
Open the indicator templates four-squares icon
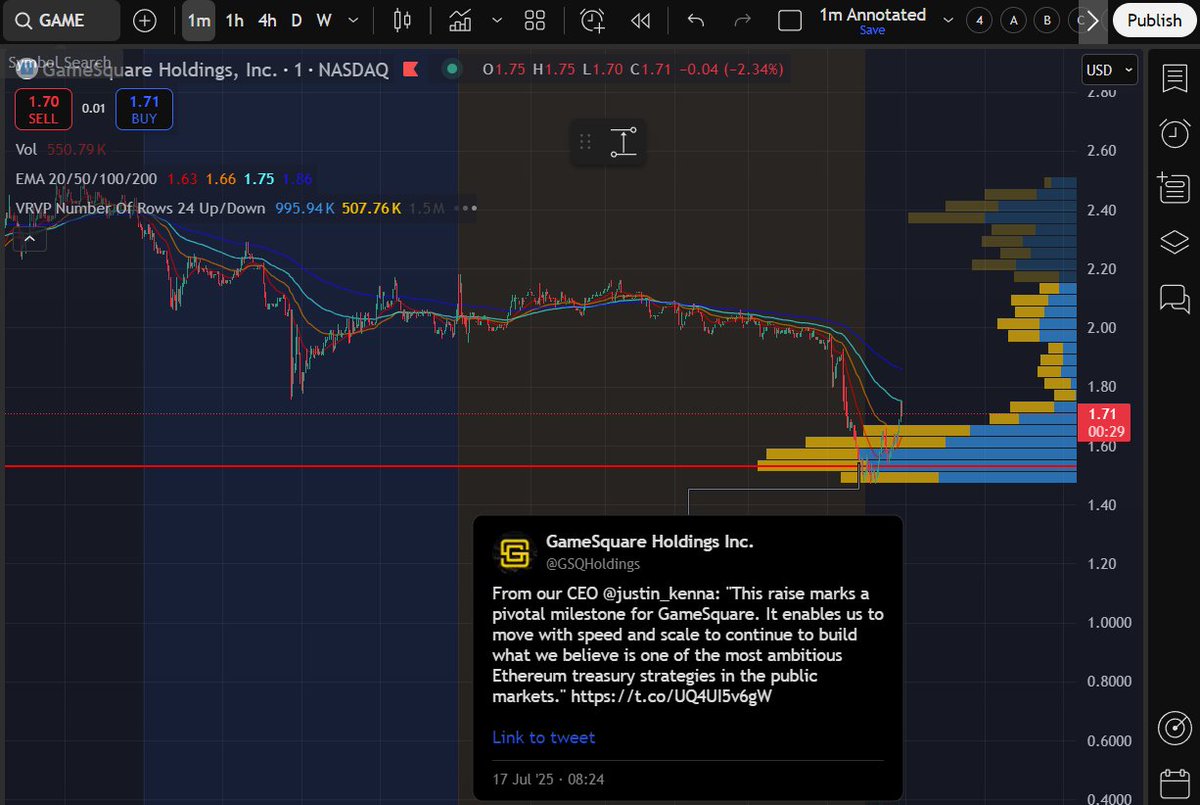point(535,20)
